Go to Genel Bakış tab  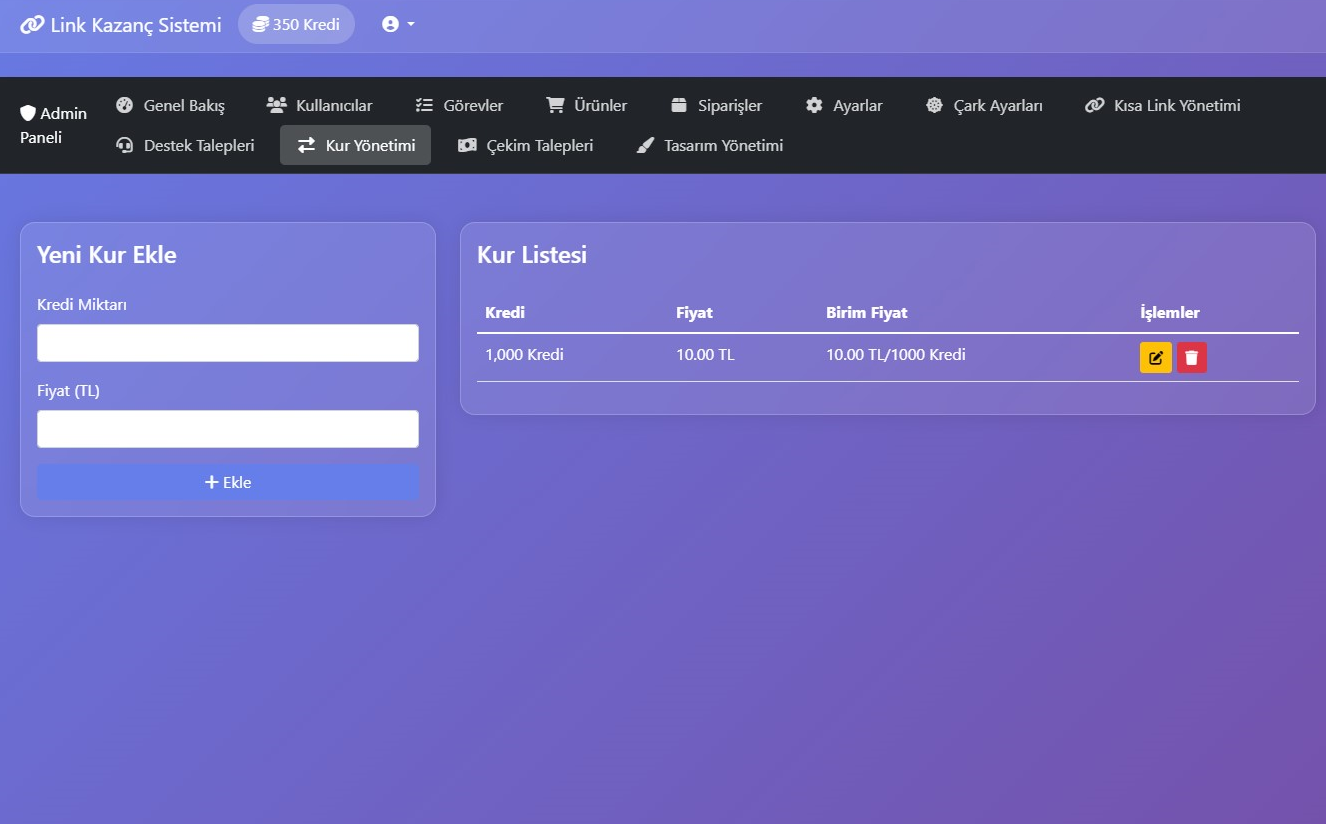[x=170, y=105]
